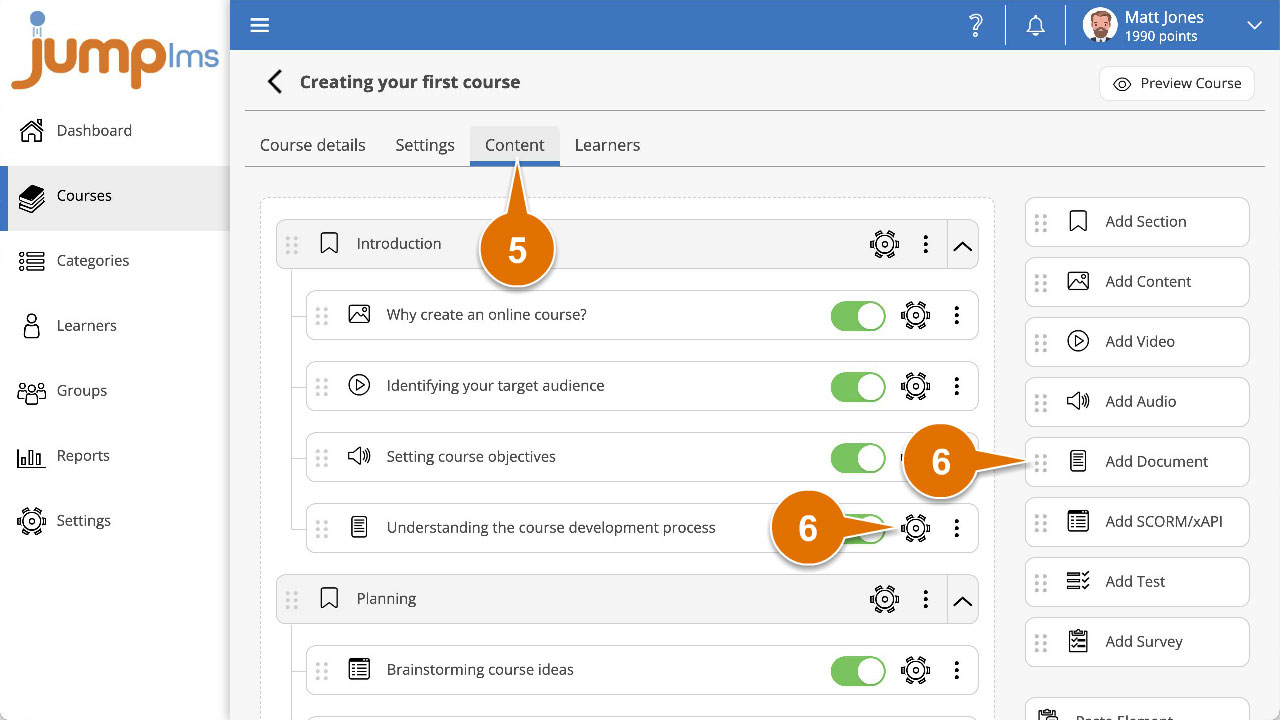Click the play icon of Identifying your target audience
The width and height of the screenshot is (1280, 720).
click(x=359, y=385)
